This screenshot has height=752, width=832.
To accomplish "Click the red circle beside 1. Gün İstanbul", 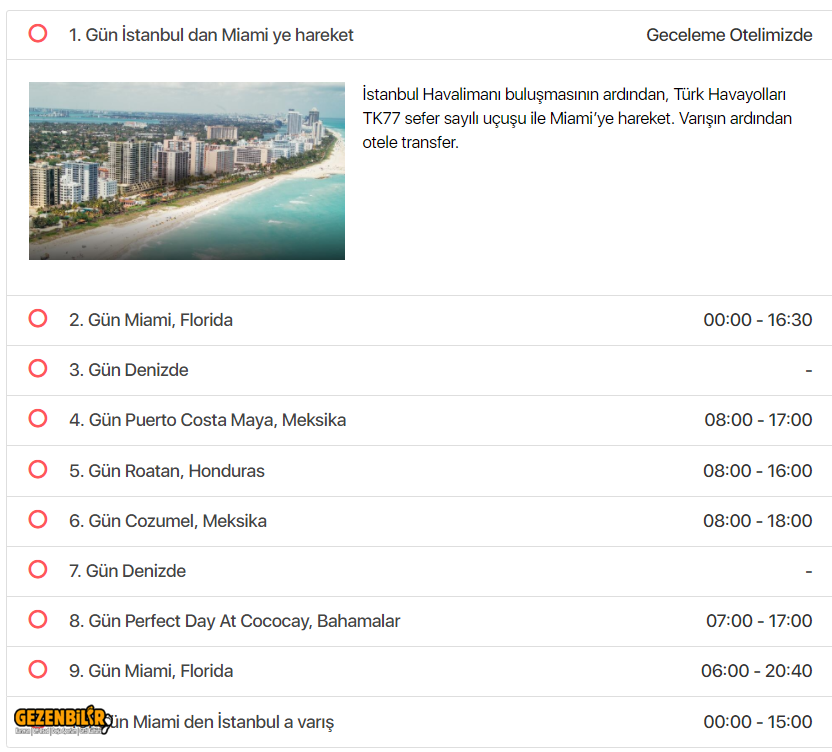I will [x=38, y=34].
